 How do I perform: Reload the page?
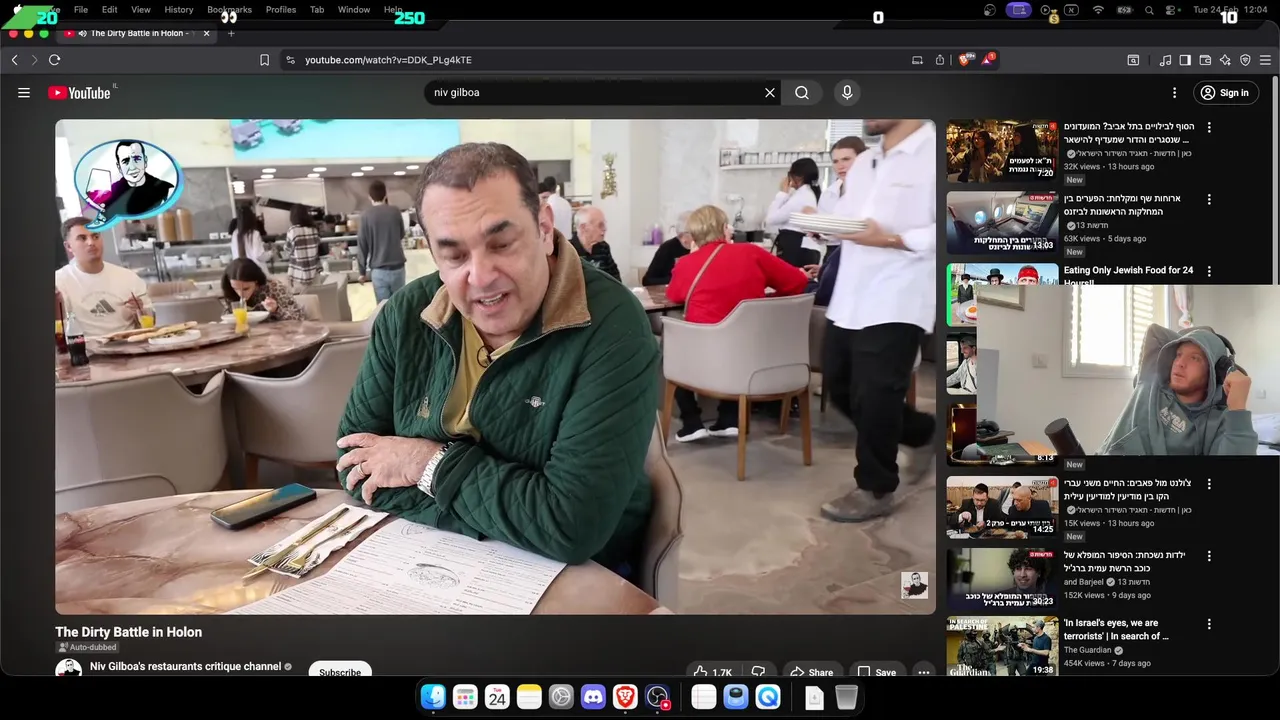[x=55, y=60]
